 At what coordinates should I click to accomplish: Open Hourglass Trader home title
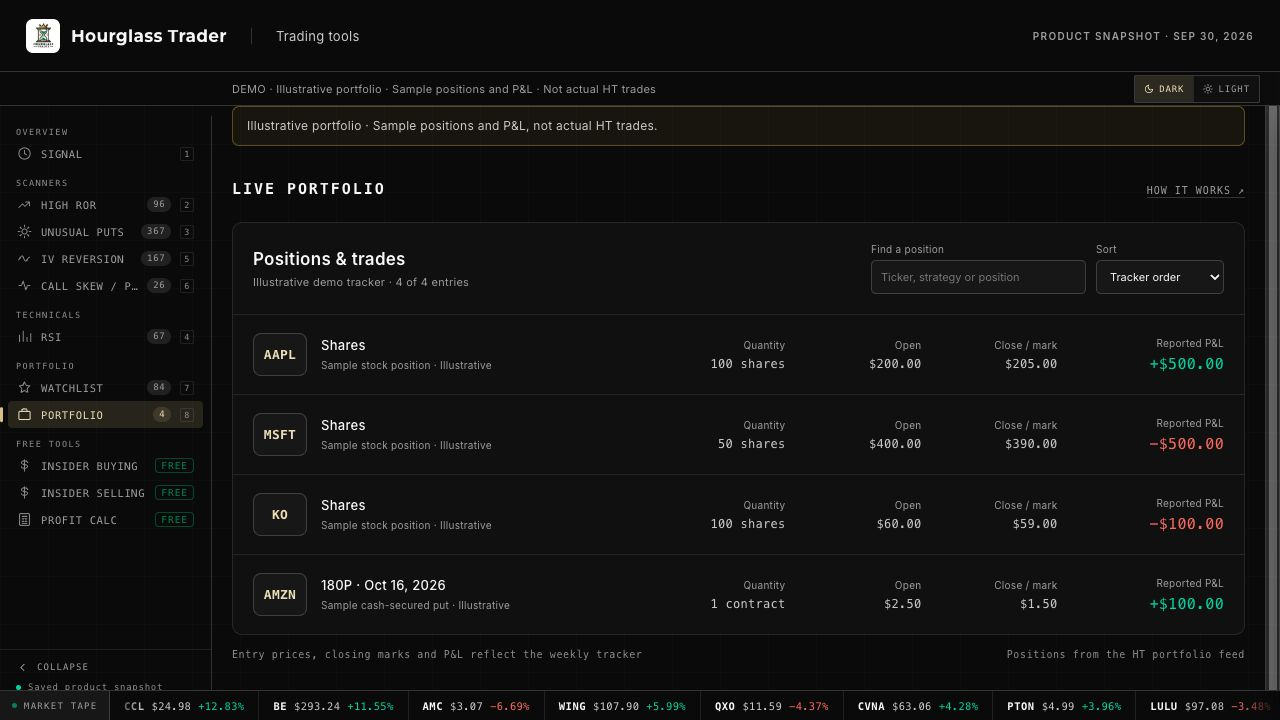pyautogui.click(x=149, y=36)
